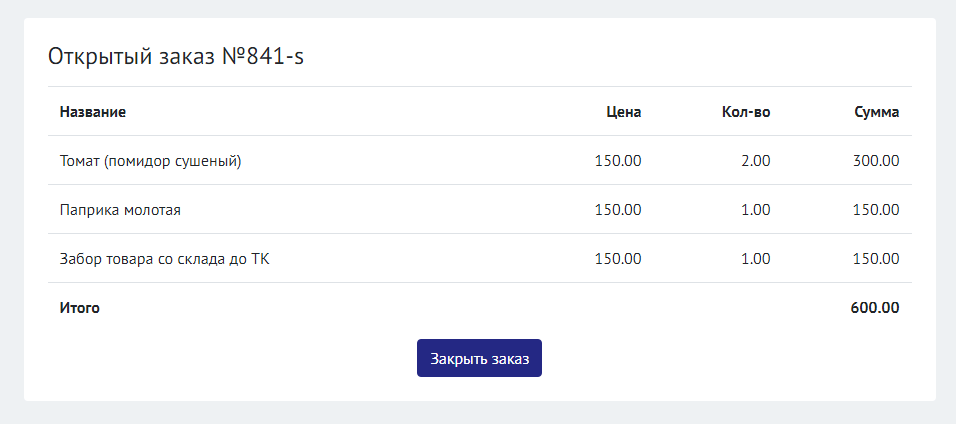The width and height of the screenshot is (956, 424).
Task: Click the sum 150.00 for Паприка молотая
Action: click(x=876, y=210)
